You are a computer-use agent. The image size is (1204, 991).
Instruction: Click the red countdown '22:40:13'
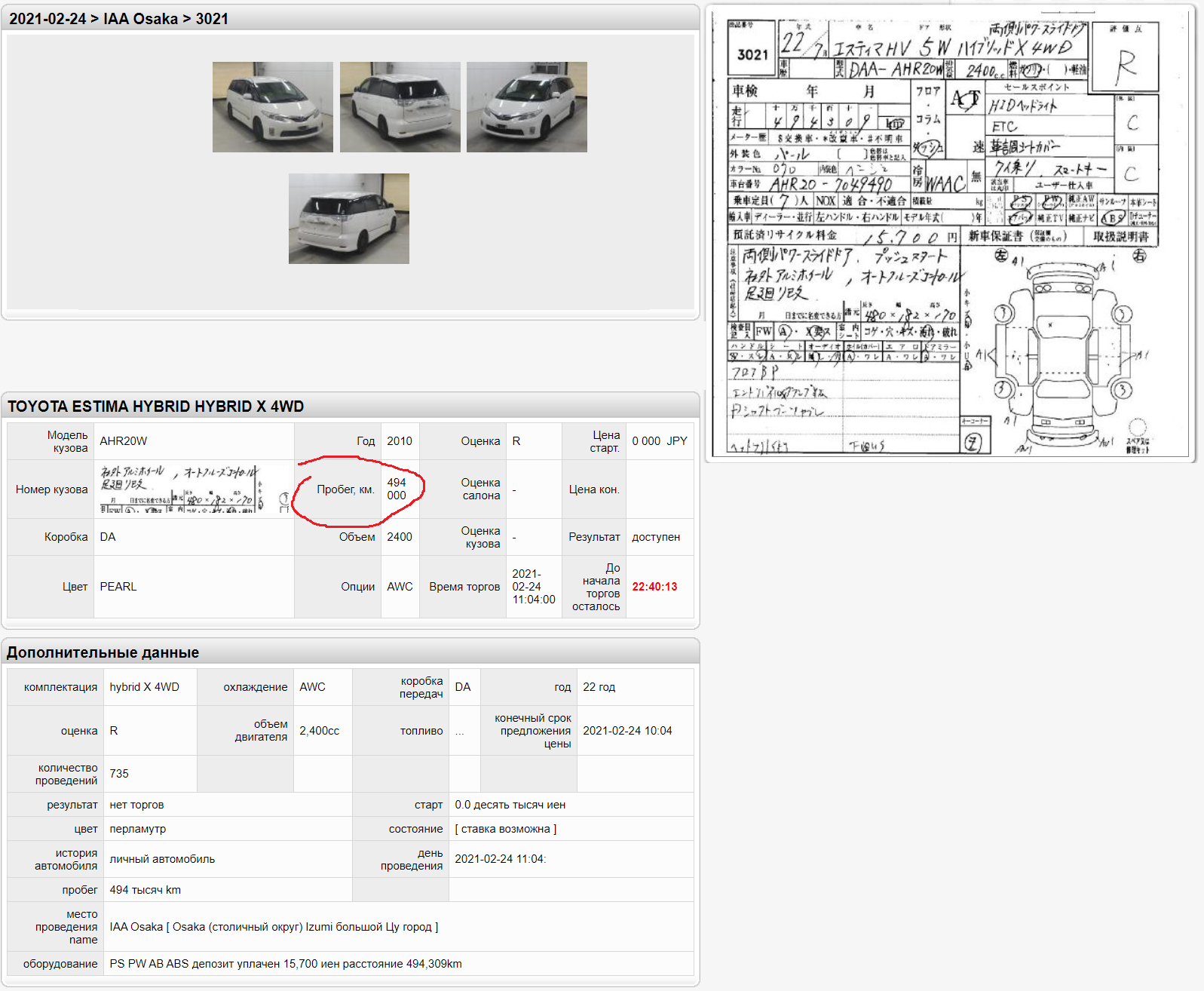pos(654,587)
